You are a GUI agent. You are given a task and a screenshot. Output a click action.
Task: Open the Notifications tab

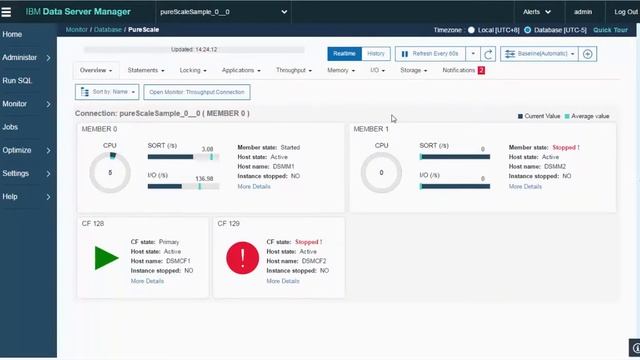(463, 70)
